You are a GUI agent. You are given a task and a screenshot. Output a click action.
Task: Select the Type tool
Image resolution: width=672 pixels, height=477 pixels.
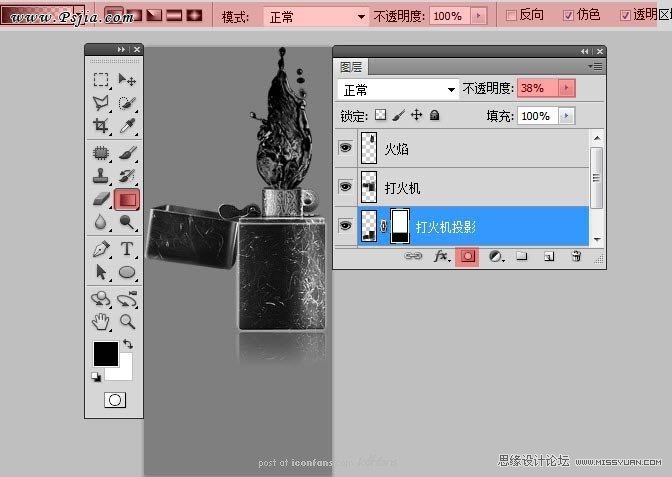click(x=127, y=249)
